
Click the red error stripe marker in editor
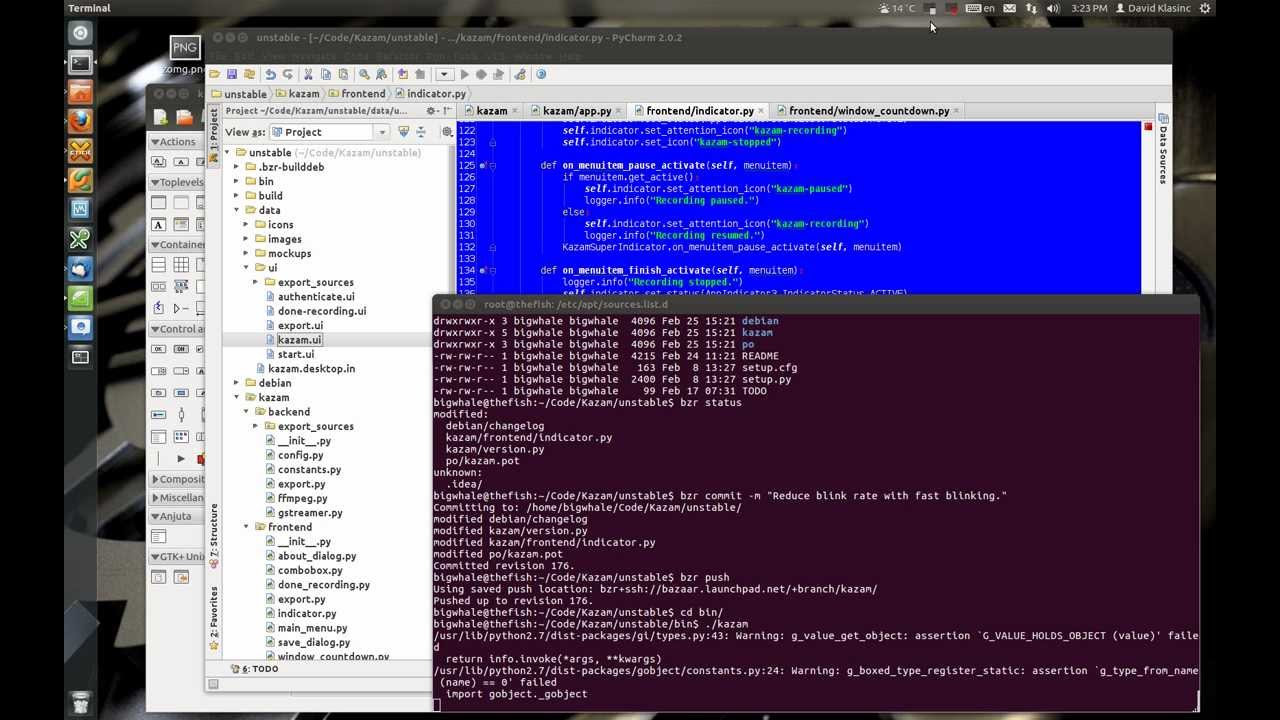coord(1148,127)
